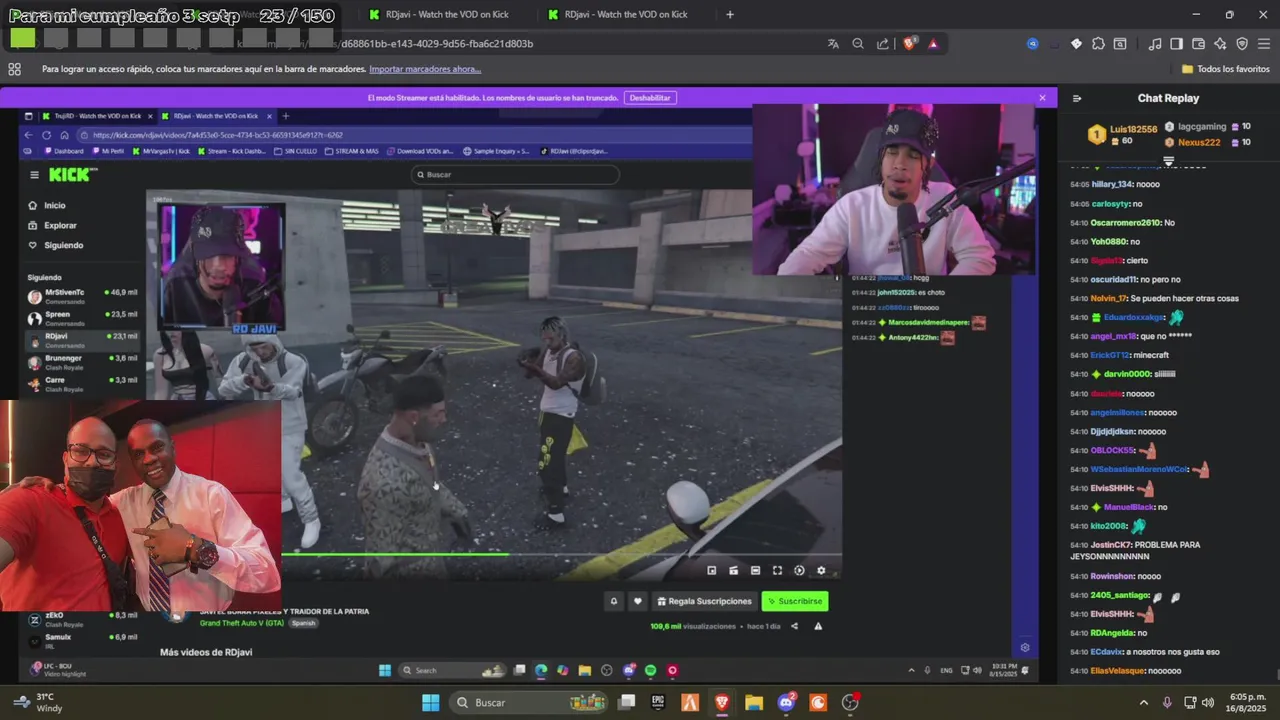Viewport: 1280px width, 720px height.
Task: Show hidden icons chevron in system tray
Action: (x=1144, y=702)
